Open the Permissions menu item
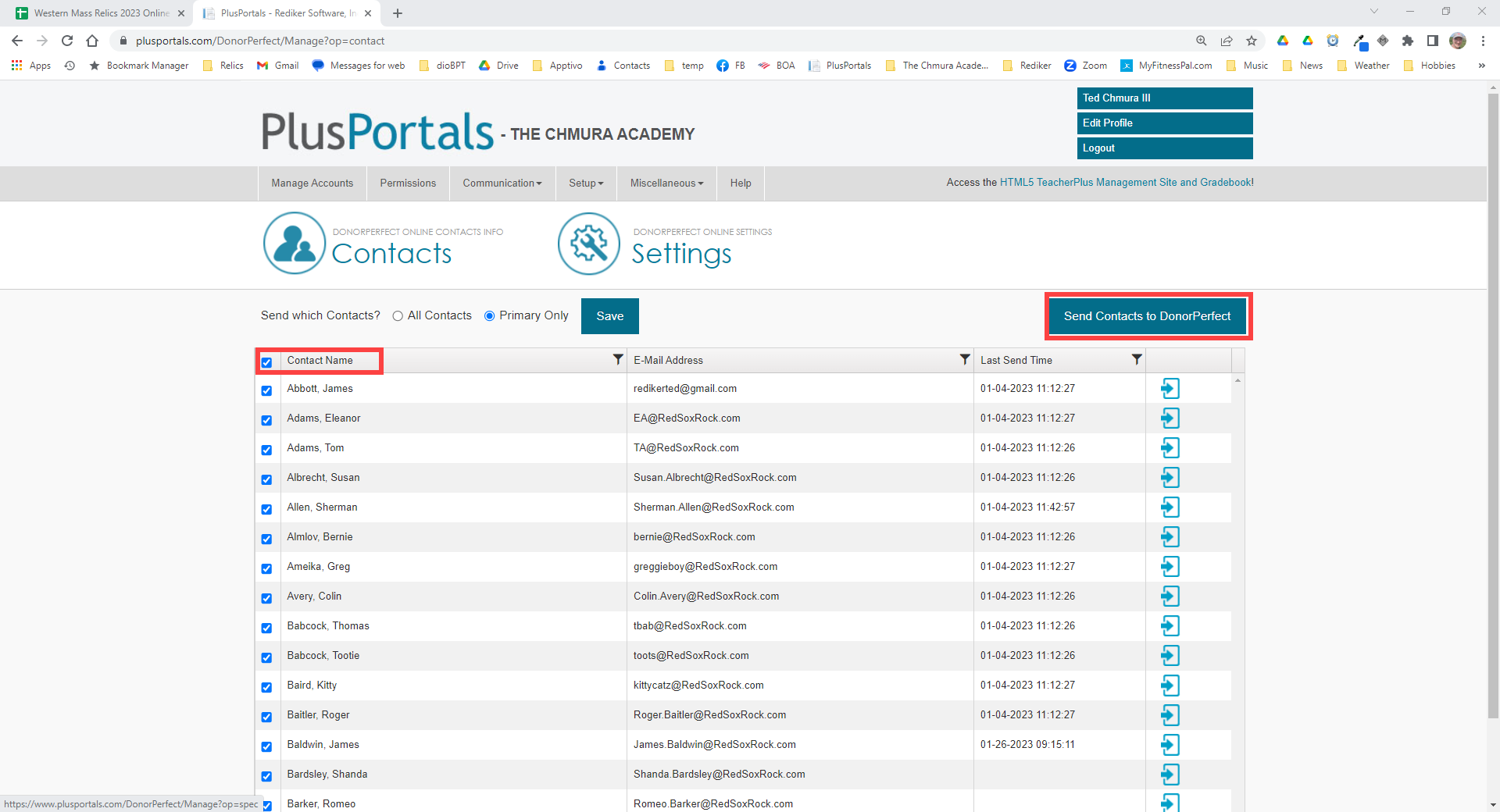 pyautogui.click(x=408, y=183)
